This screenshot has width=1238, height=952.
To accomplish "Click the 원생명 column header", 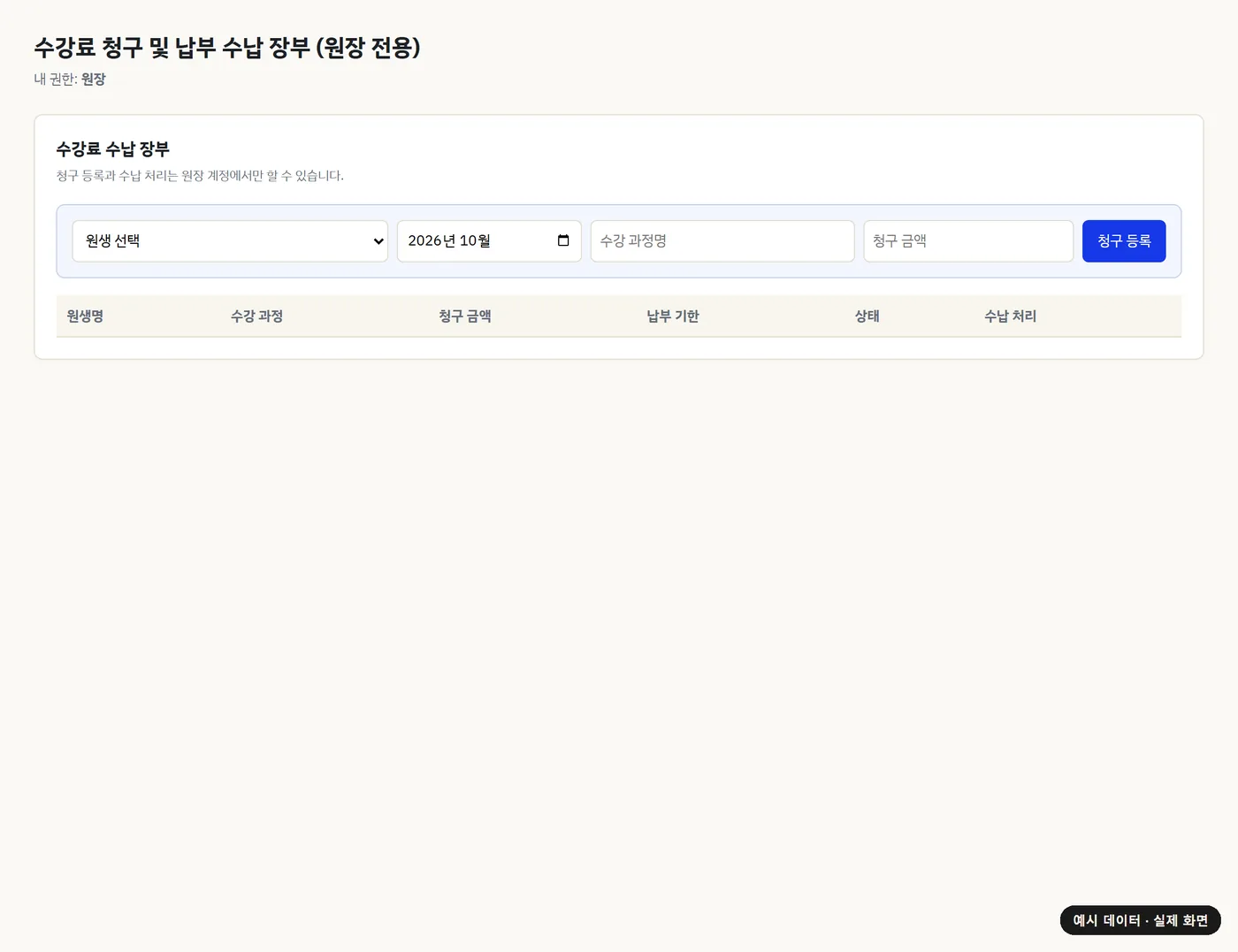I will click(x=85, y=316).
